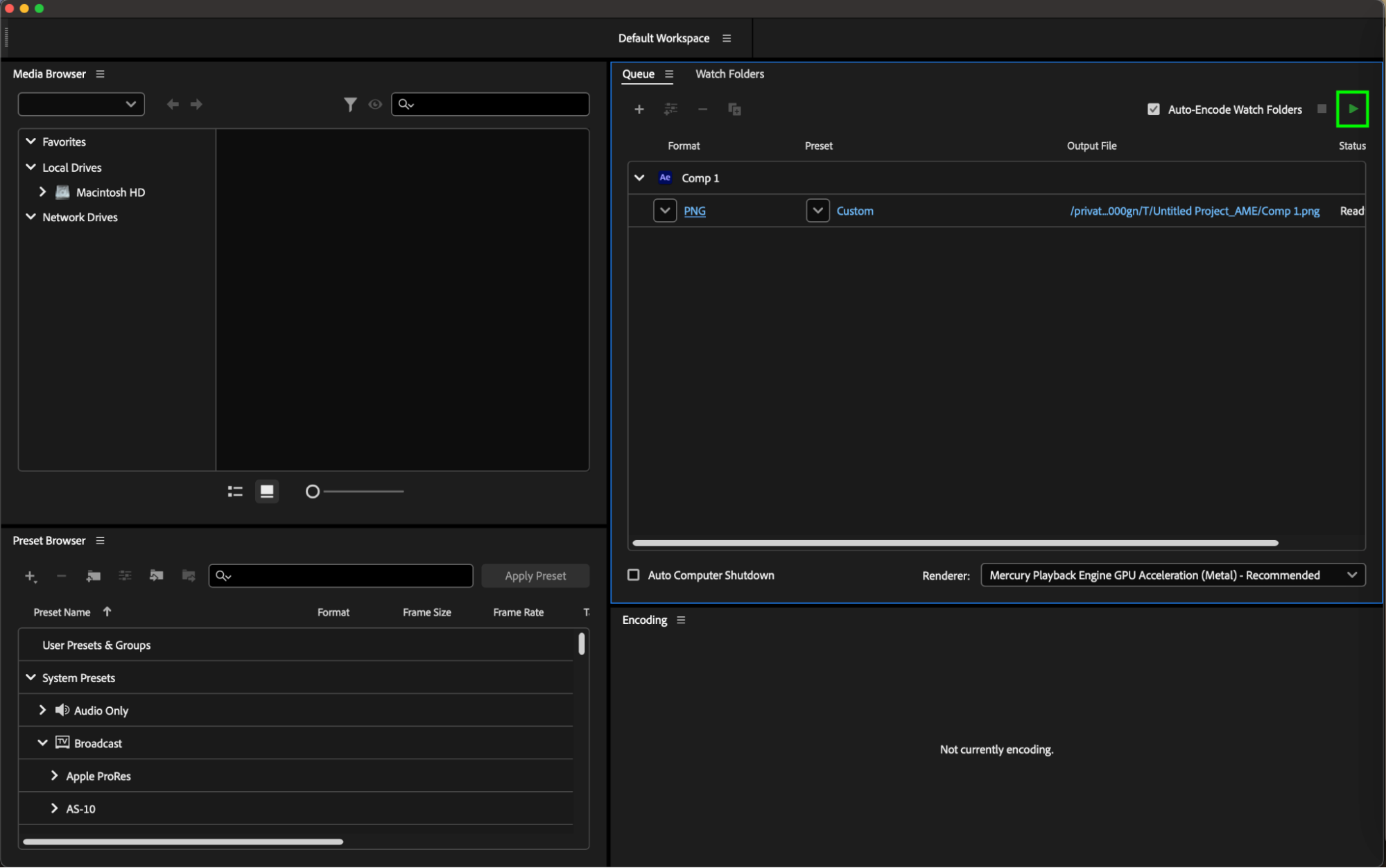Open the format dropdown beside PNG
This screenshot has height=868, width=1386.
point(665,210)
